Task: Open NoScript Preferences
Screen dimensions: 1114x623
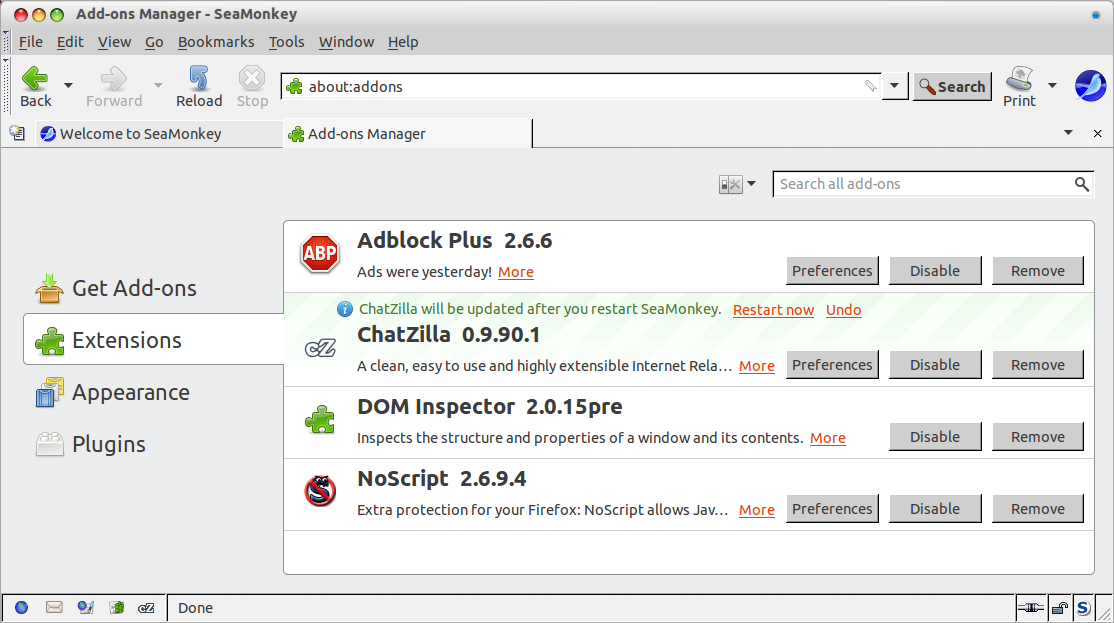Action: click(832, 509)
